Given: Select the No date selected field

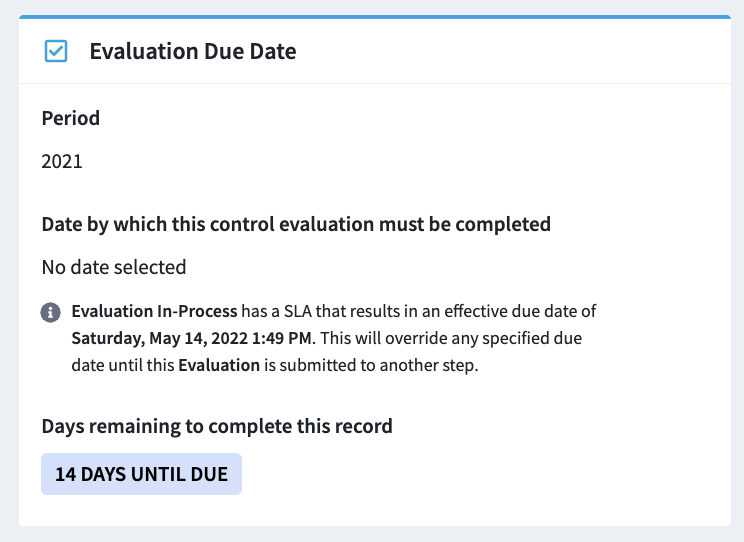Looking at the screenshot, I should coord(114,267).
